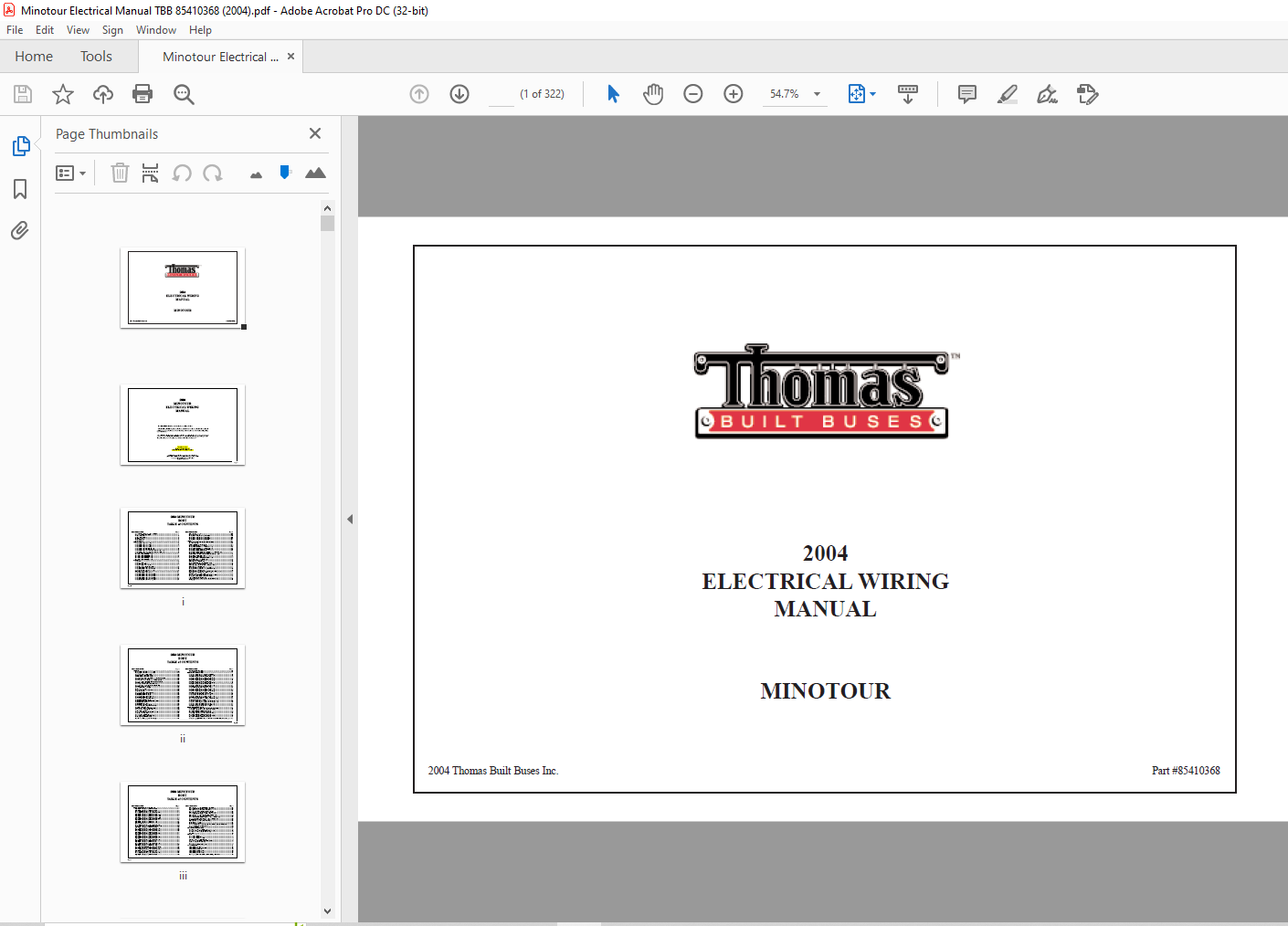Click the scrolling mode keyboard icon
The image size is (1288, 926).
(x=908, y=94)
